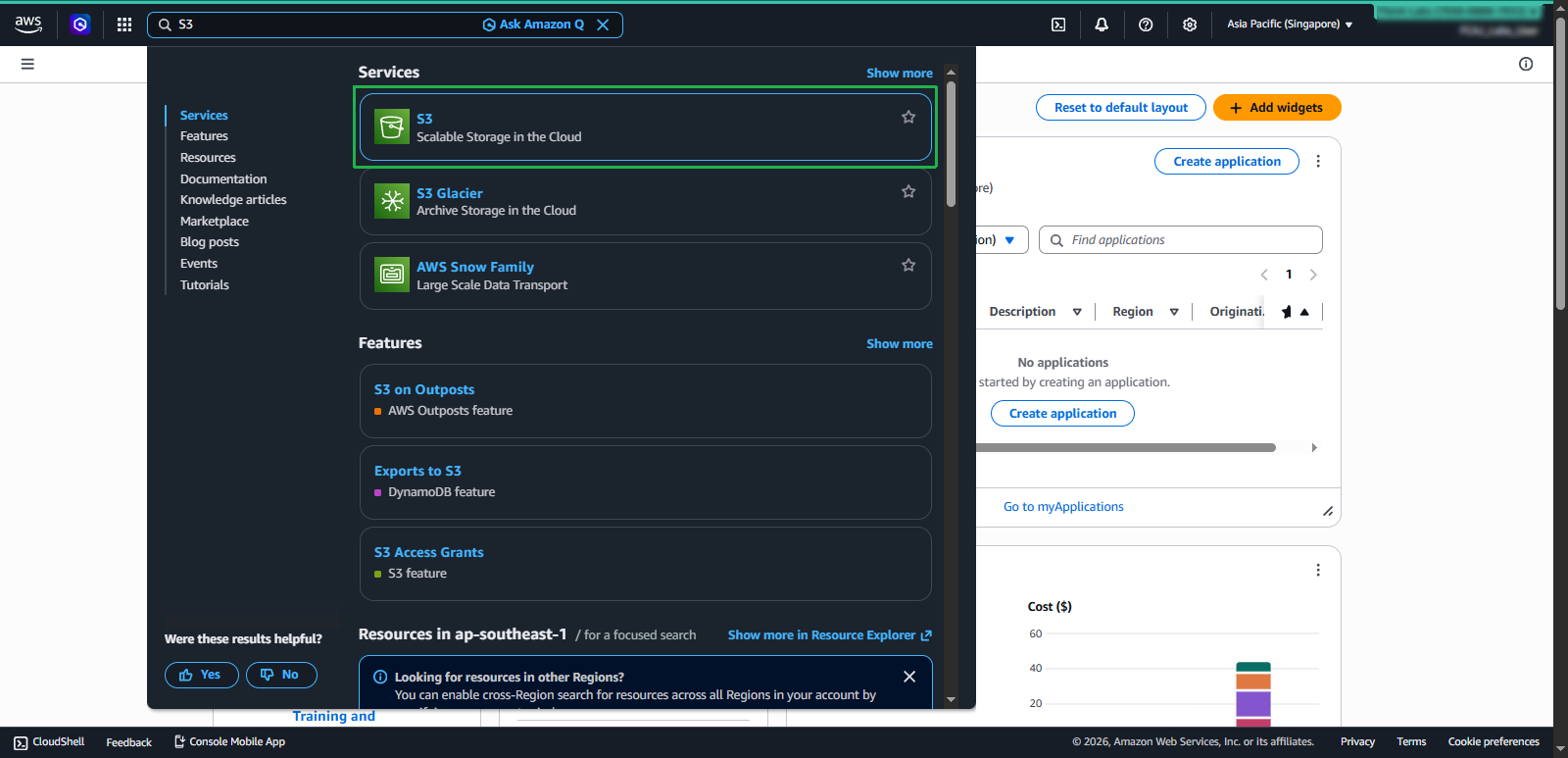Viewport: 1568px width, 758px height.
Task: Go to previous applications page arrow
Action: [x=1264, y=275]
